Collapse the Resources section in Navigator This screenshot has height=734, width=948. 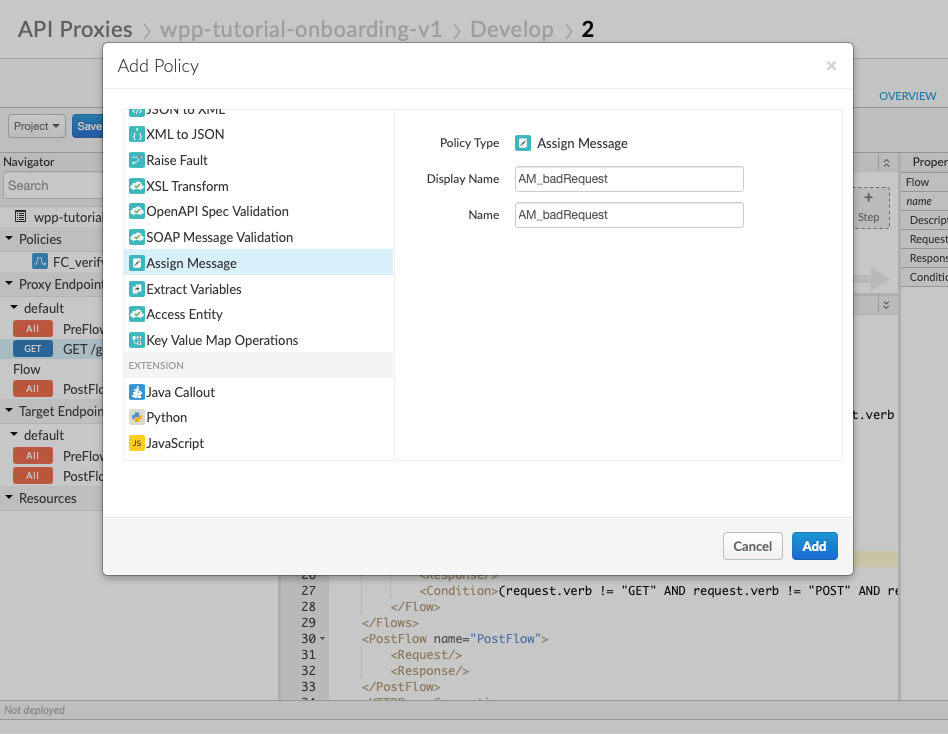9,498
